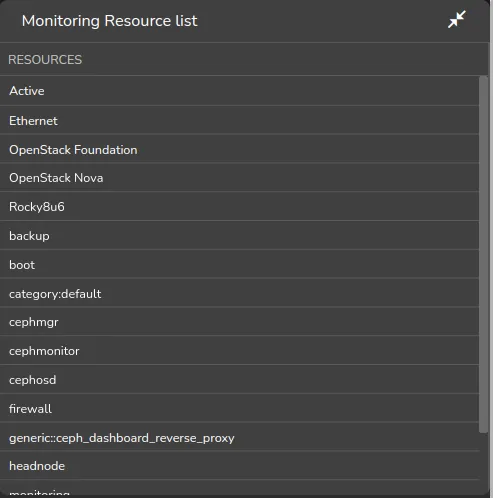Select the Ethernet resource
493x498 pixels.
click(x=239, y=120)
